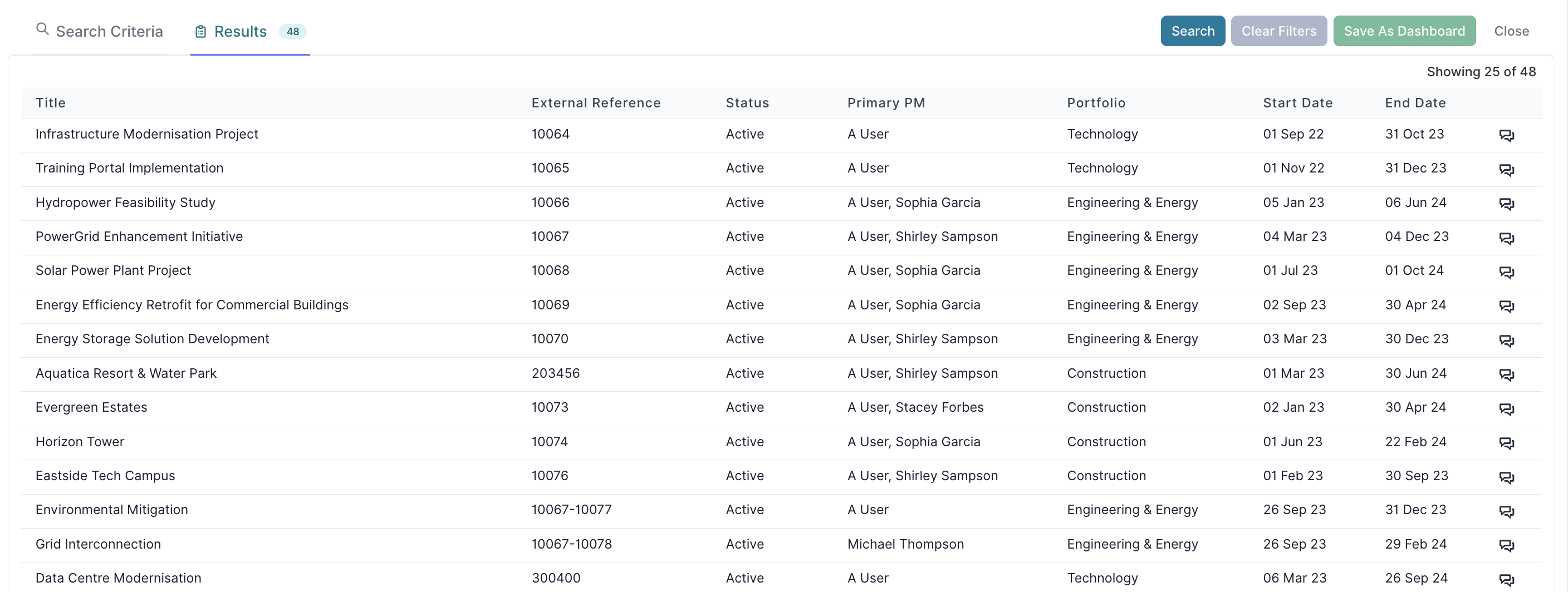This screenshot has width=1568, height=592.
Task: Open Aquatica Resort & Water Park title
Action: [126, 373]
